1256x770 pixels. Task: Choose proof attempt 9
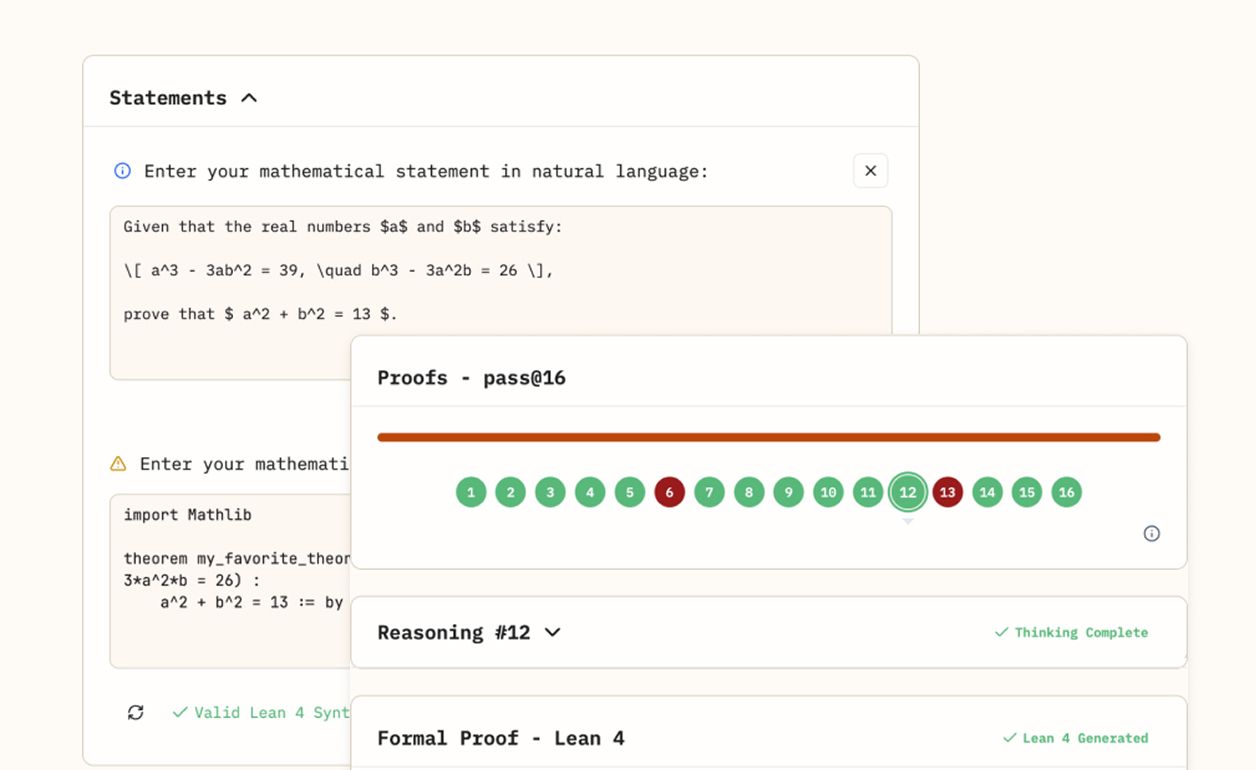pyautogui.click(x=788, y=492)
